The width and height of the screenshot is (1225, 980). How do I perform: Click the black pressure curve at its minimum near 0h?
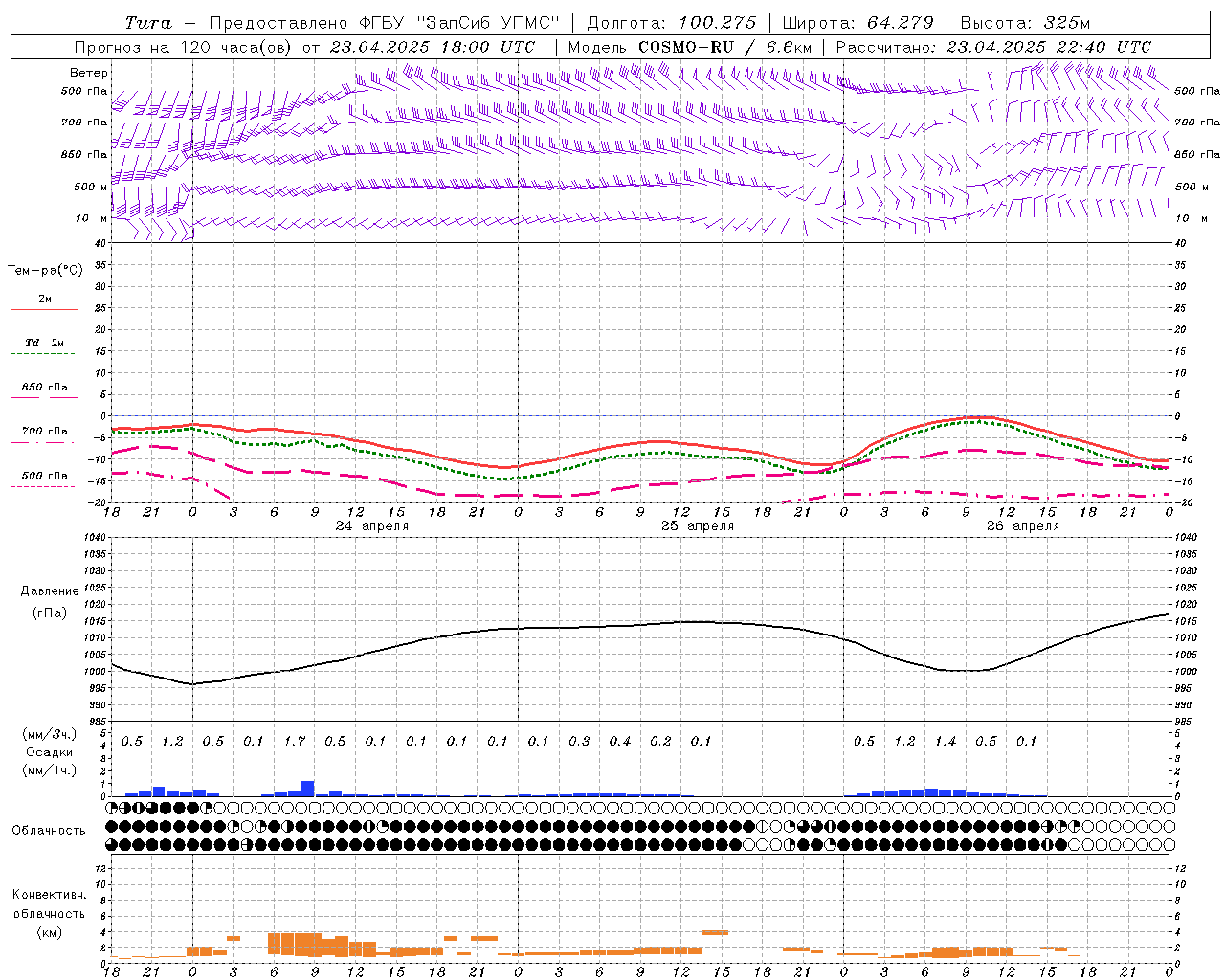pos(192,683)
